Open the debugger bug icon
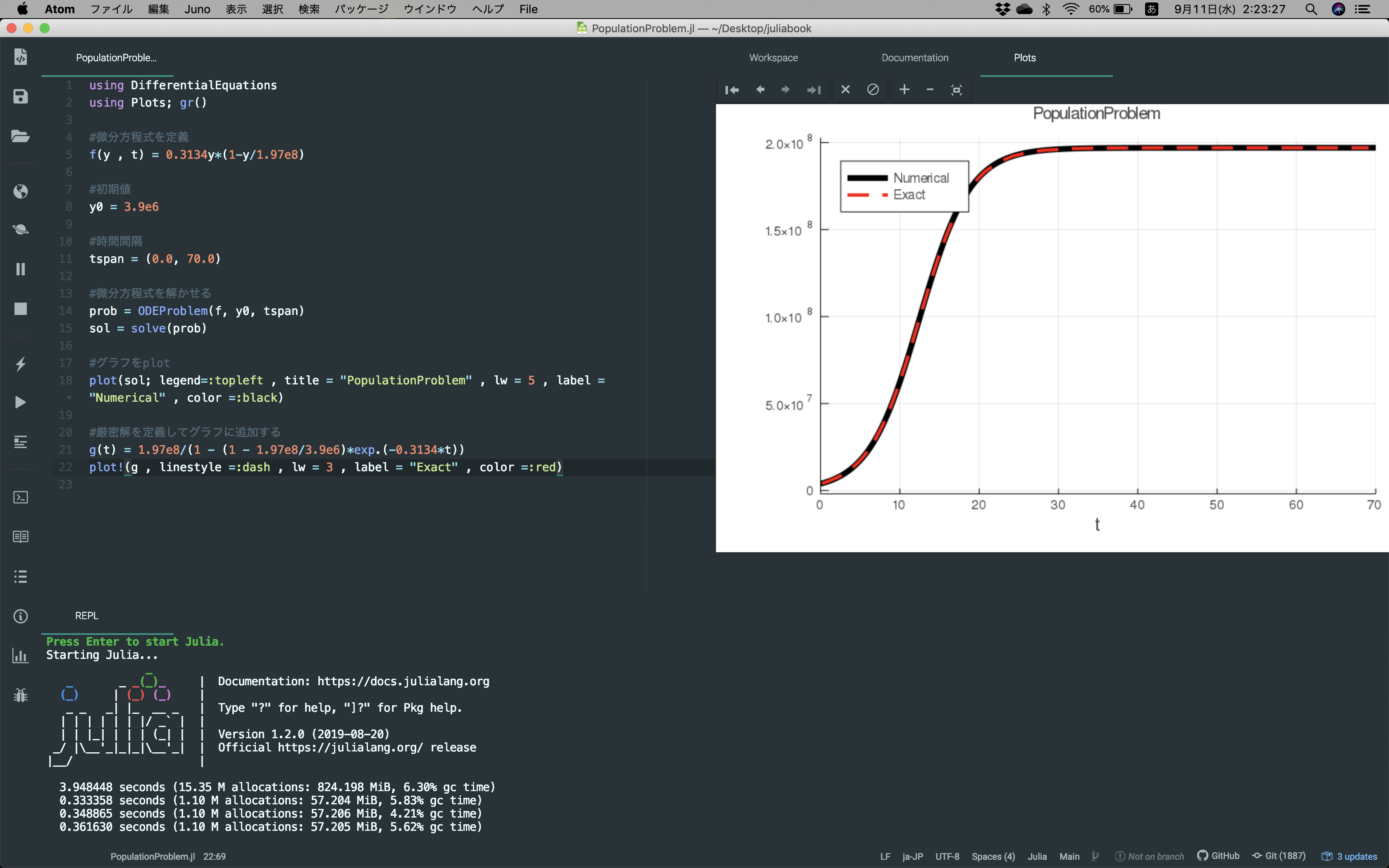The width and height of the screenshot is (1389, 868). [21, 695]
